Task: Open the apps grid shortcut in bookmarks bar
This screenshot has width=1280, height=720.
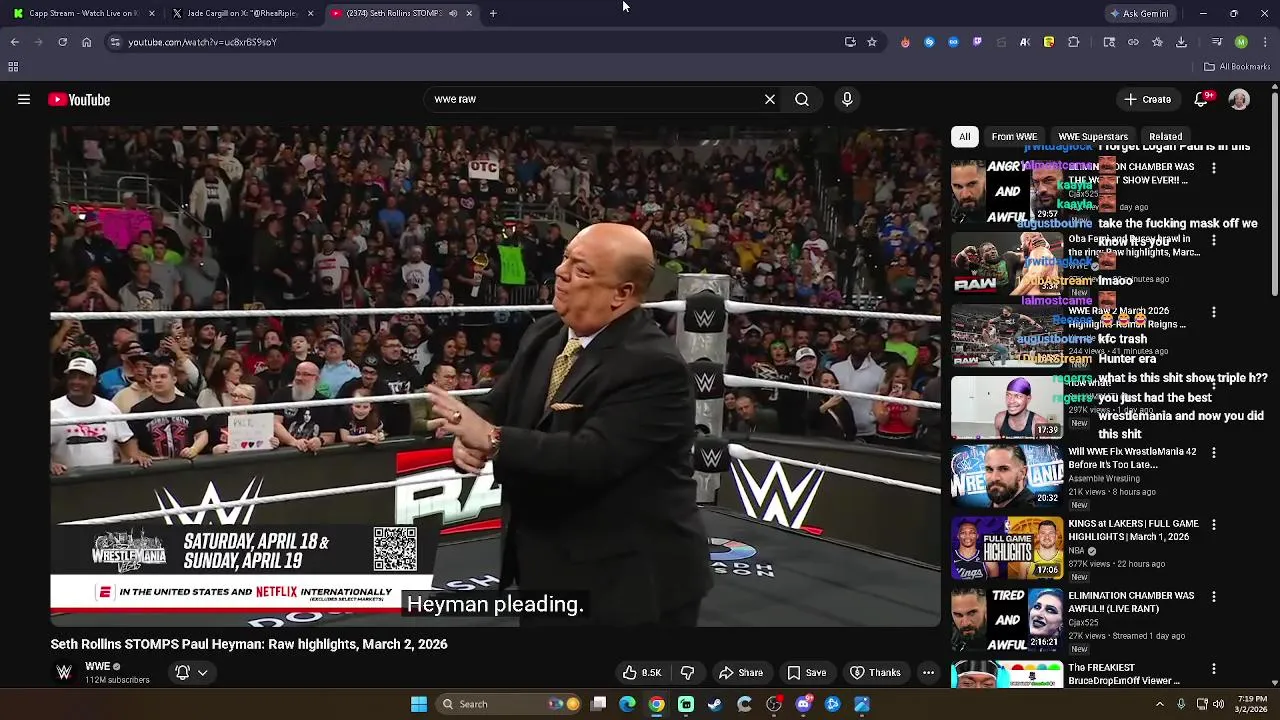Action: pyautogui.click(x=13, y=67)
